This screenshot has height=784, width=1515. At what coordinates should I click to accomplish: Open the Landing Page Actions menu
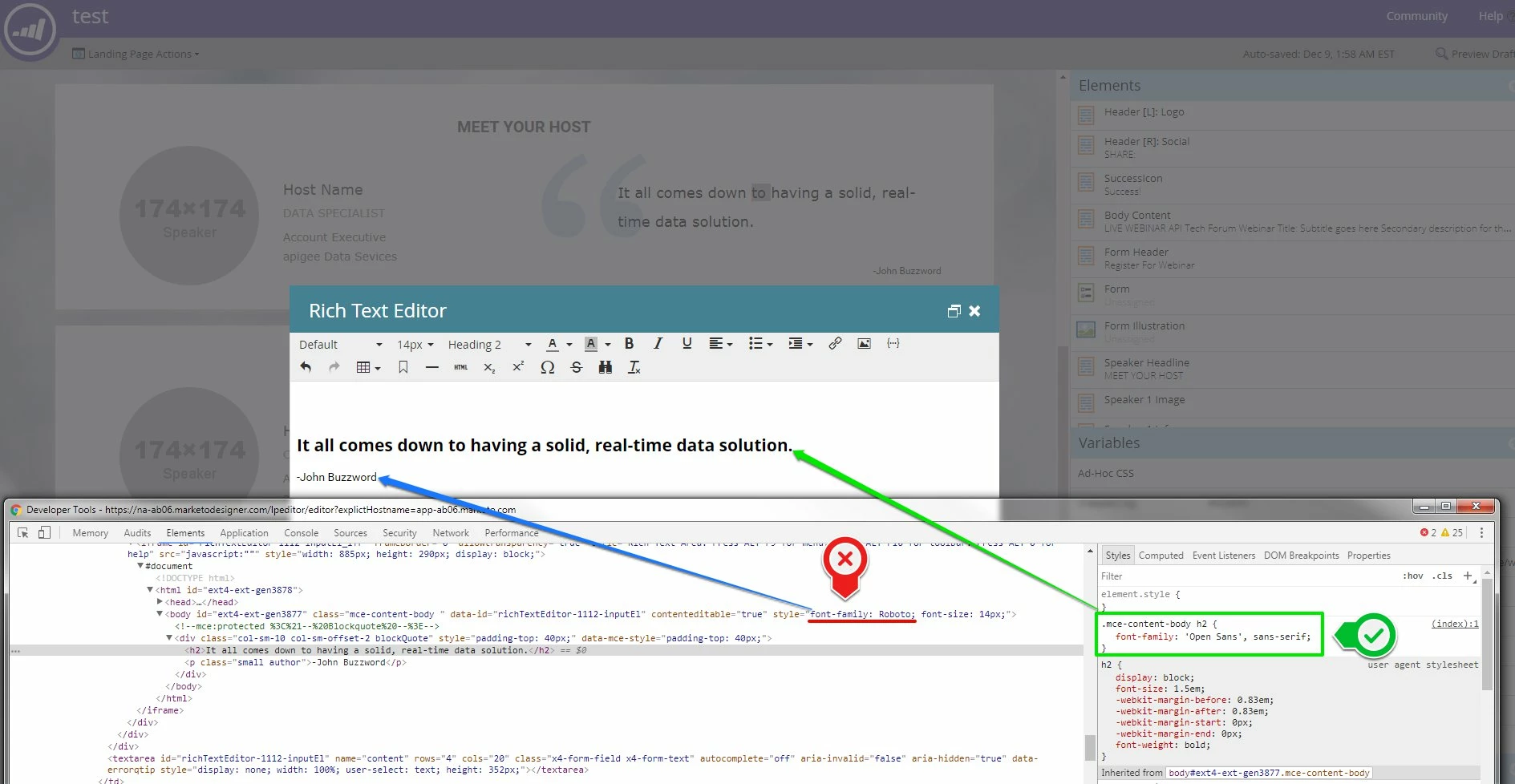point(136,54)
